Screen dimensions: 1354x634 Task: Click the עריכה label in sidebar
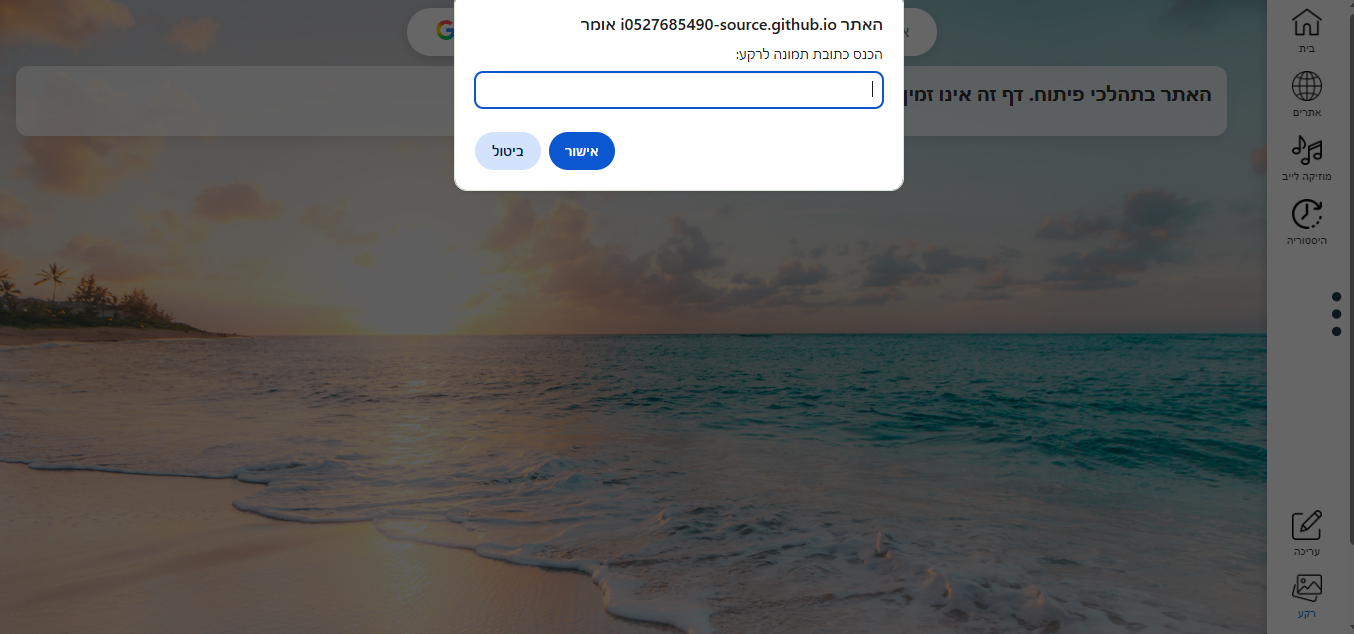tap(1307, 551)
